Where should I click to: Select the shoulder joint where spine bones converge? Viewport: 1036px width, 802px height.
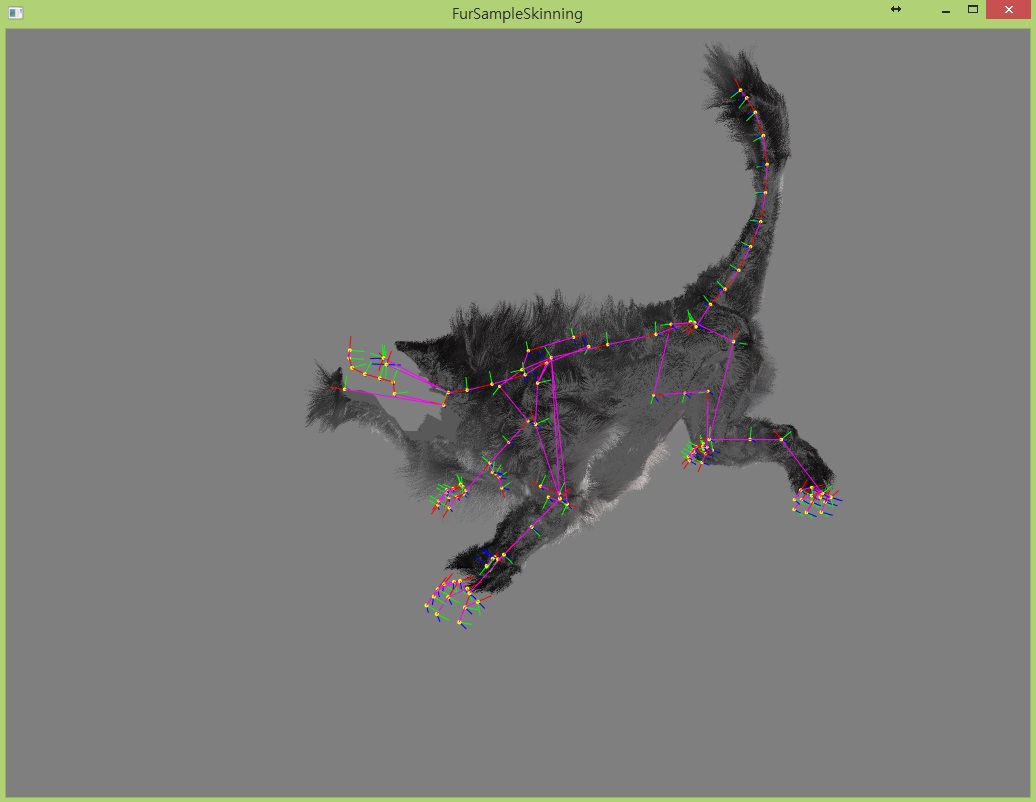[547, 362]
